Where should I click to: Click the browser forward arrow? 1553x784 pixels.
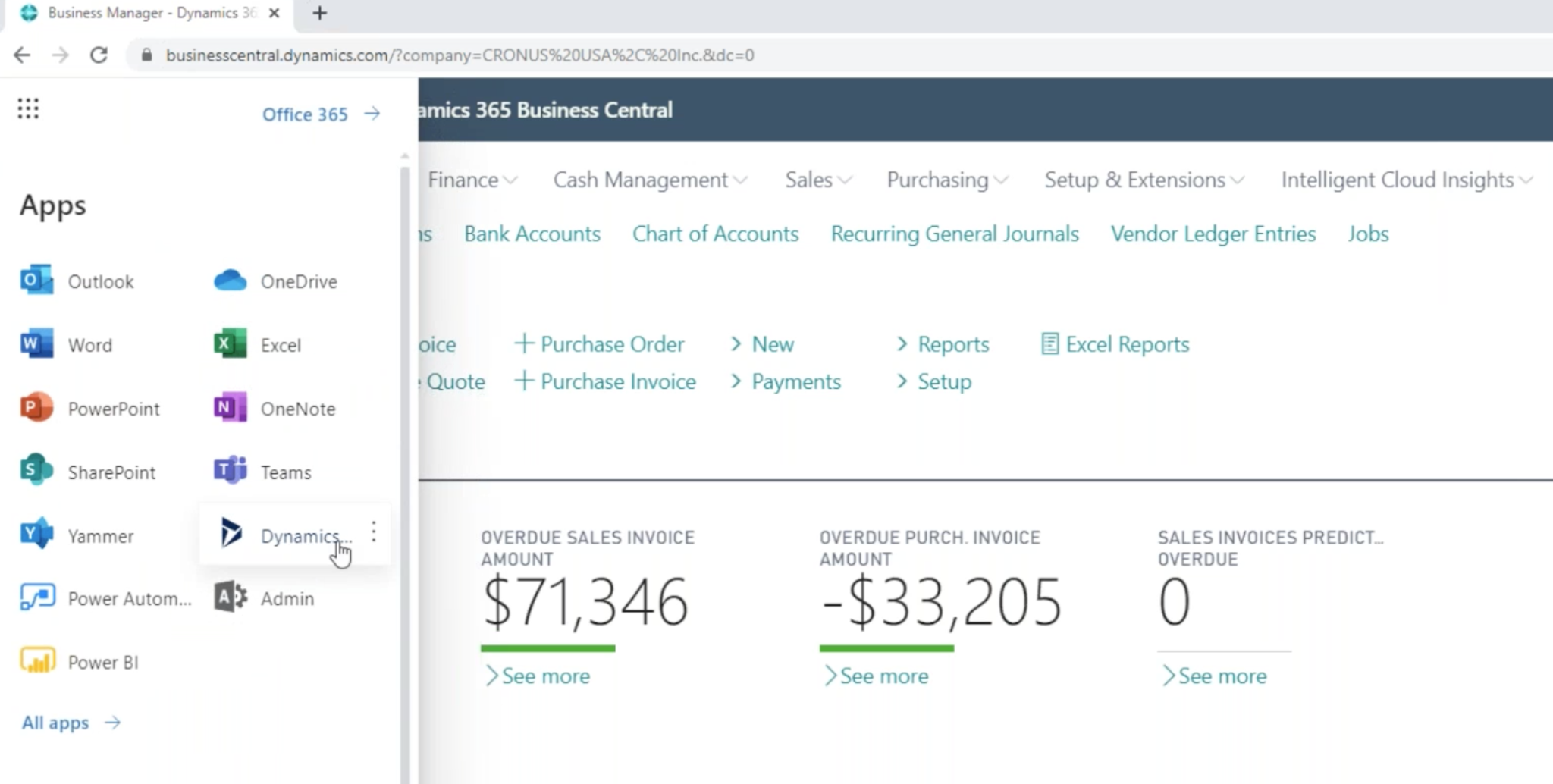point(60,55)
